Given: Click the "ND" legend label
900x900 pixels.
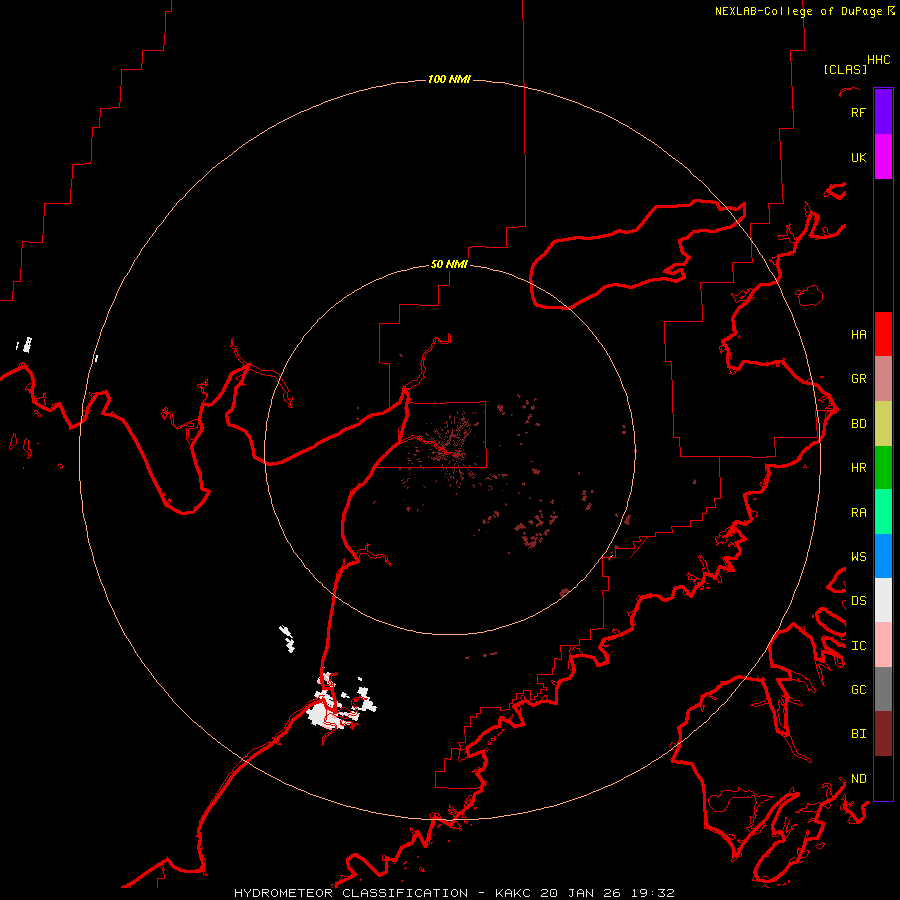Looking at the screenshot, I should point(858,778).
